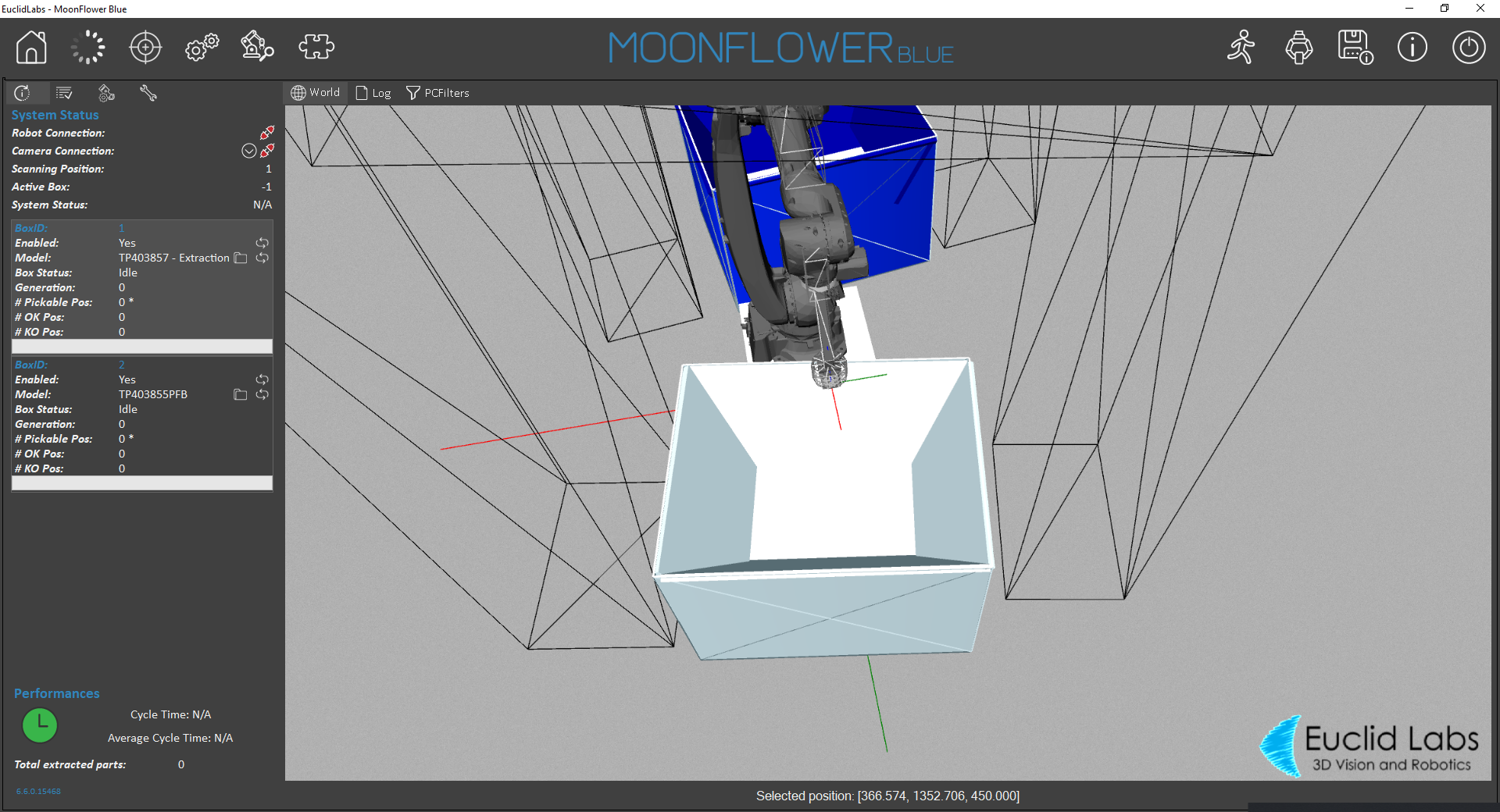This screenshot has width=1500, height=812.
Task: Click the 'Total extracted parts:' label
Action: [70, 764]
